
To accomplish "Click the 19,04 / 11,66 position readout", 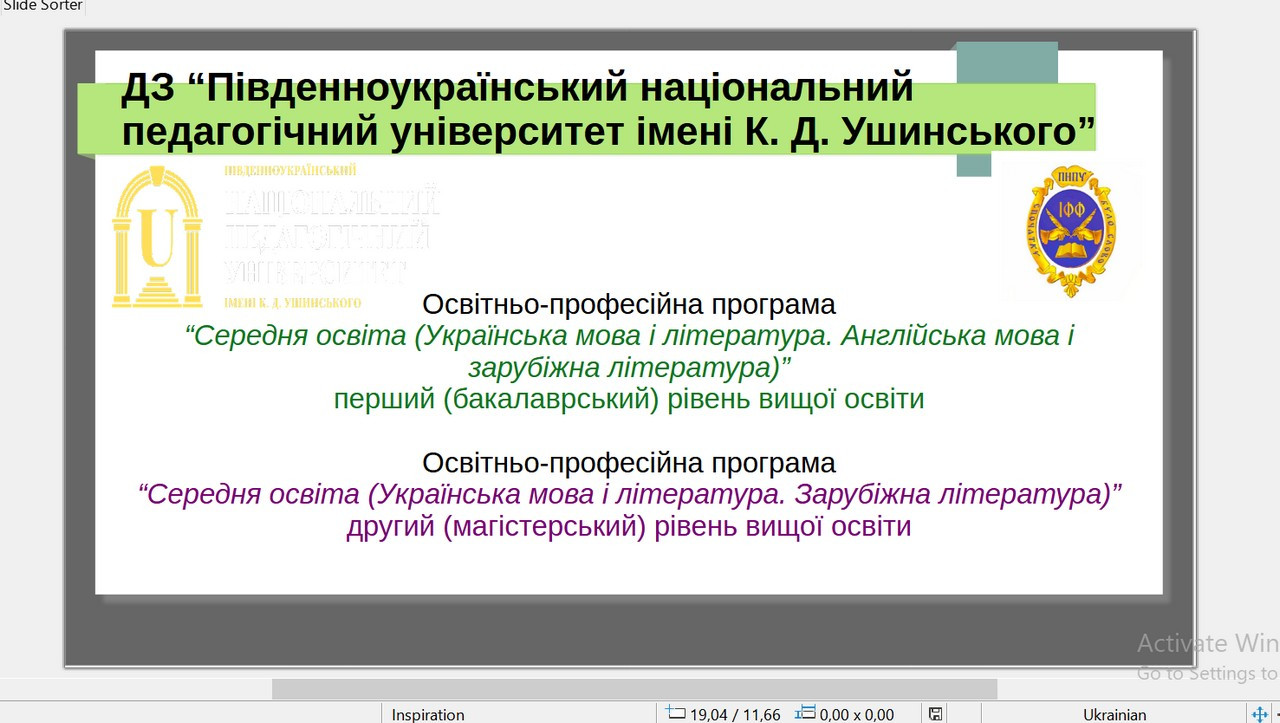I will (734, 714).
